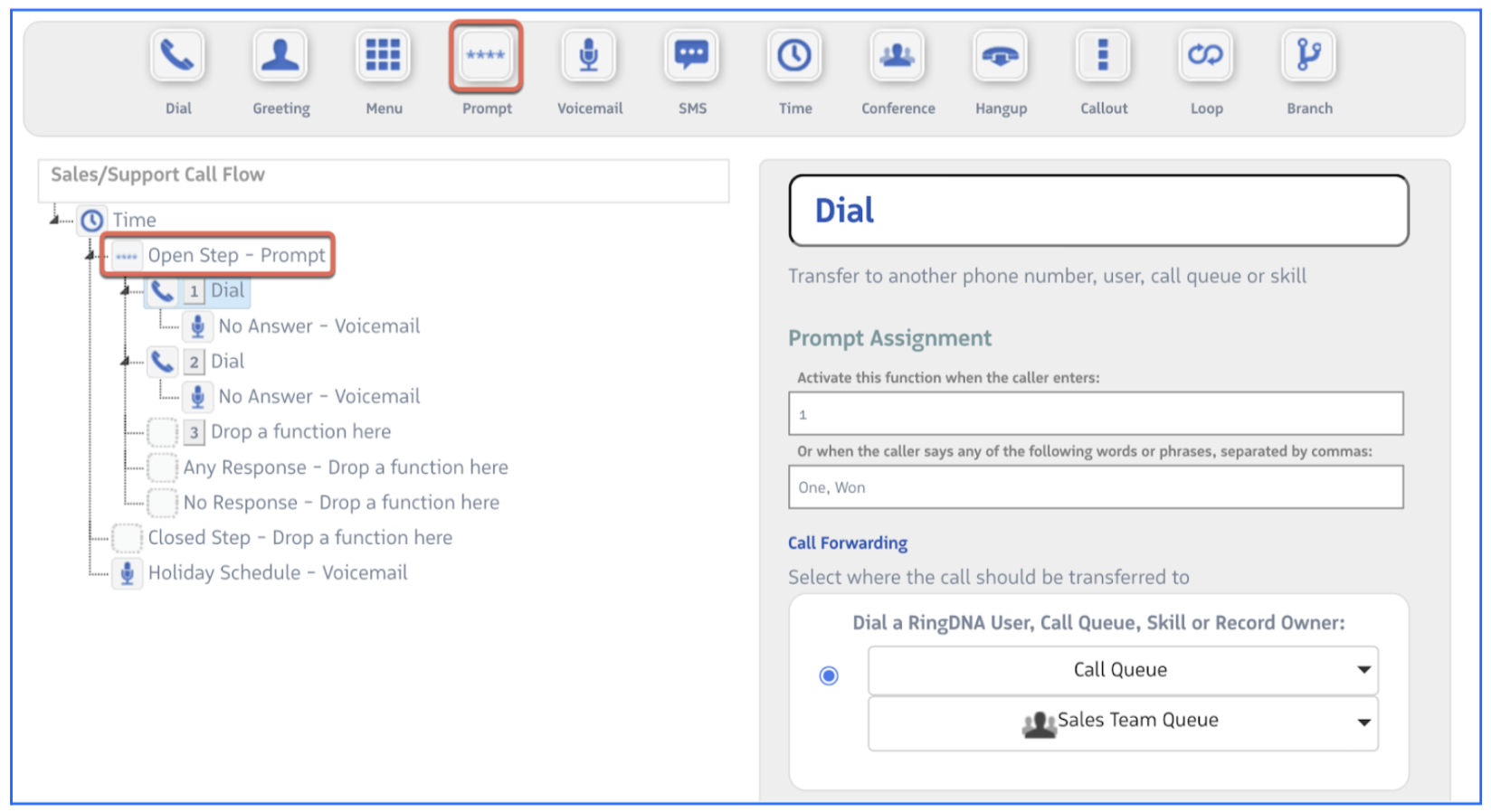Select the RingDNA User dial radio button
Screen dimensions: 1491x812
pos(829,675)
